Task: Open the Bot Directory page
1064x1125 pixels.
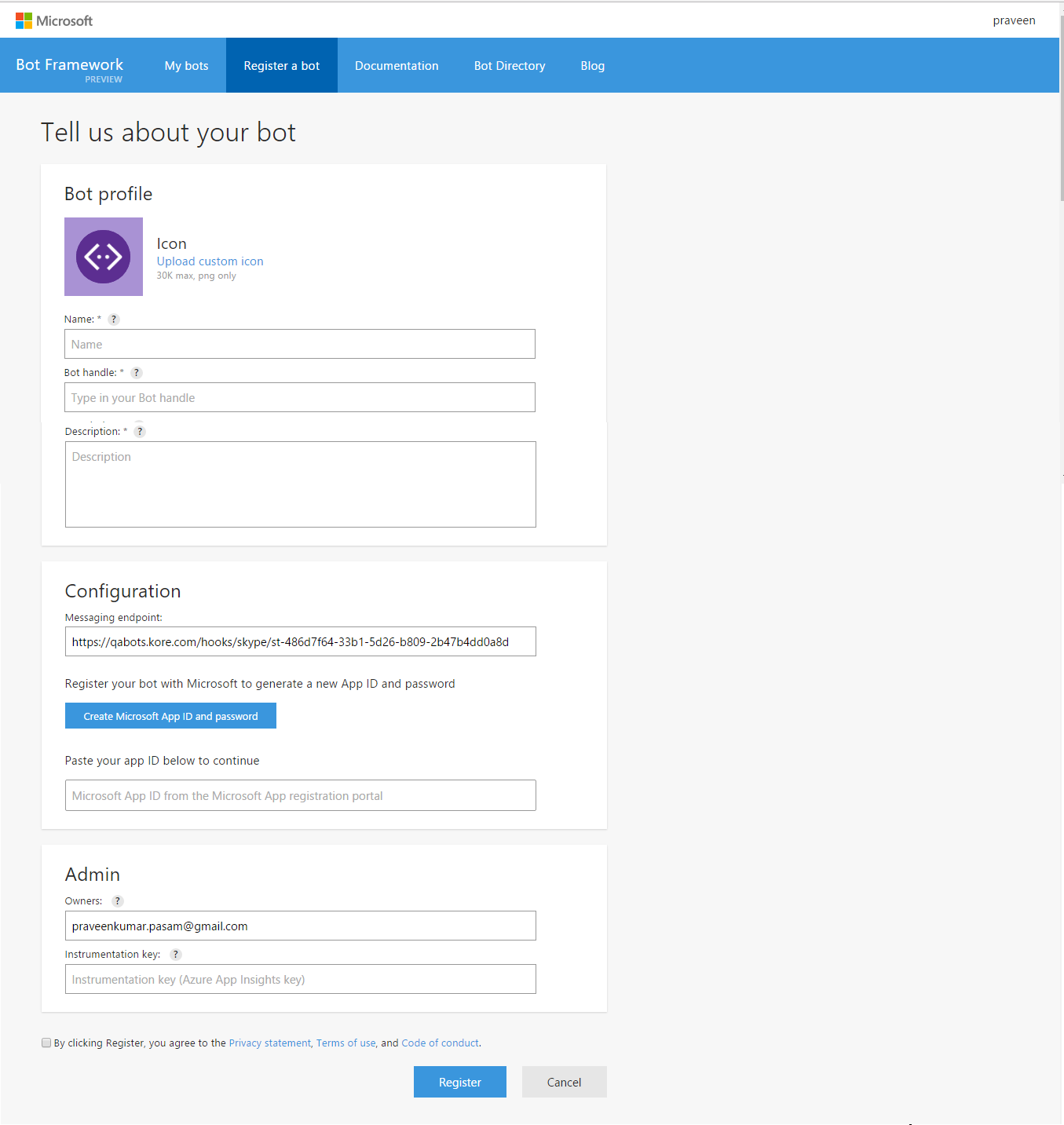Action: pos(510,66)
